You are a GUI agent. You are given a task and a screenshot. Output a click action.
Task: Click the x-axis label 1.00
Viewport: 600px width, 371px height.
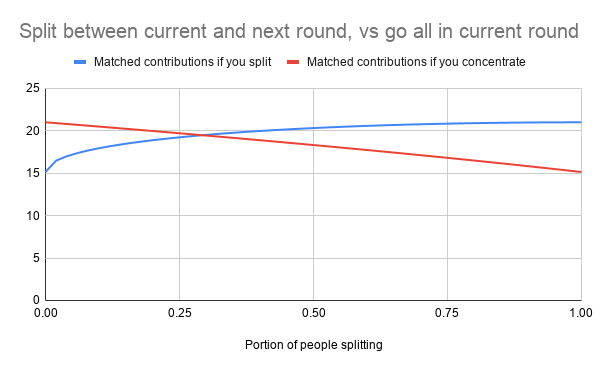click(580, 313)
